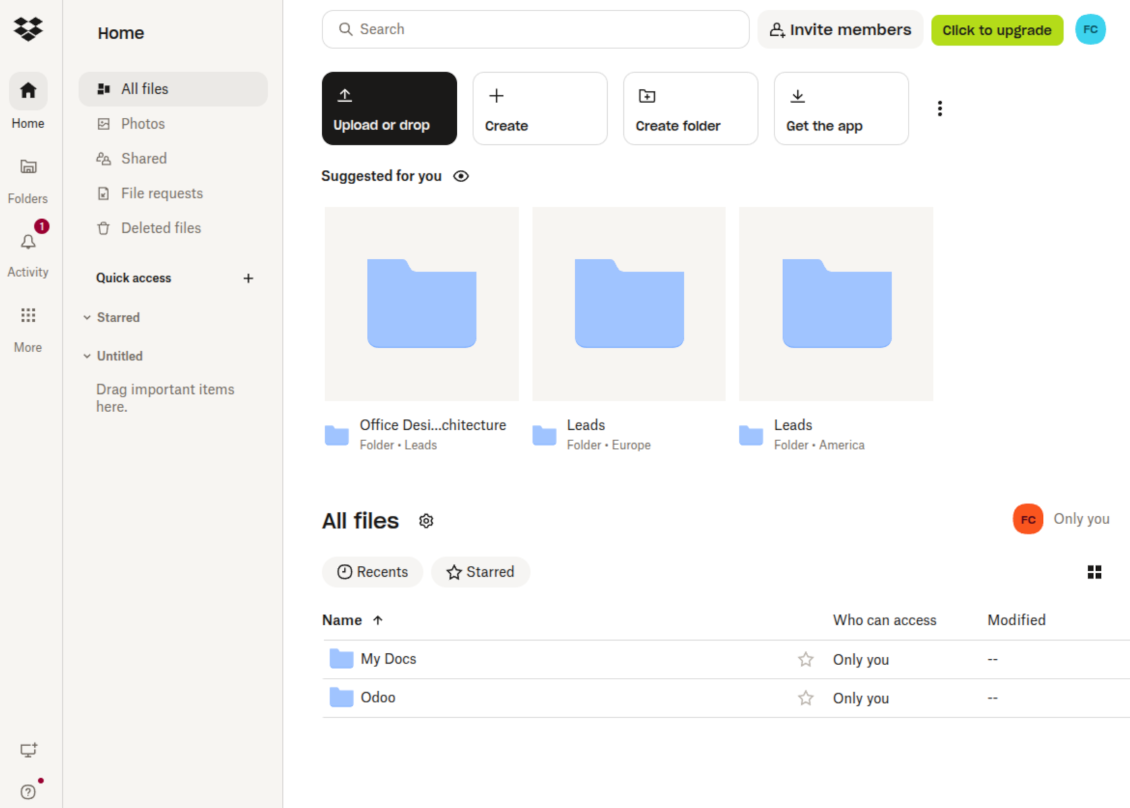Star the My Docs folder
Image resolution: width=1130 pixels, height=808 pixels.
coord(805,659)
